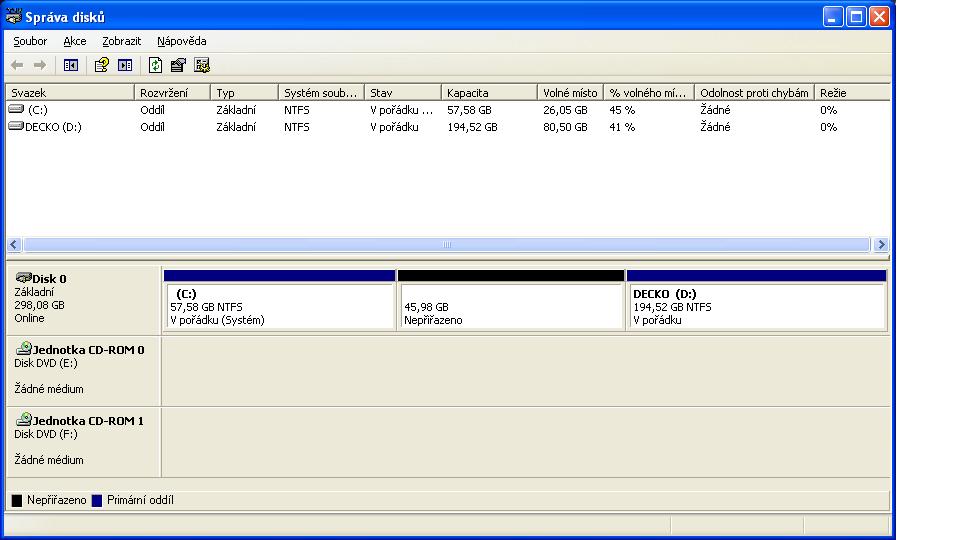Click the 57,58 GB capacity cell

(x=469, y=110)
